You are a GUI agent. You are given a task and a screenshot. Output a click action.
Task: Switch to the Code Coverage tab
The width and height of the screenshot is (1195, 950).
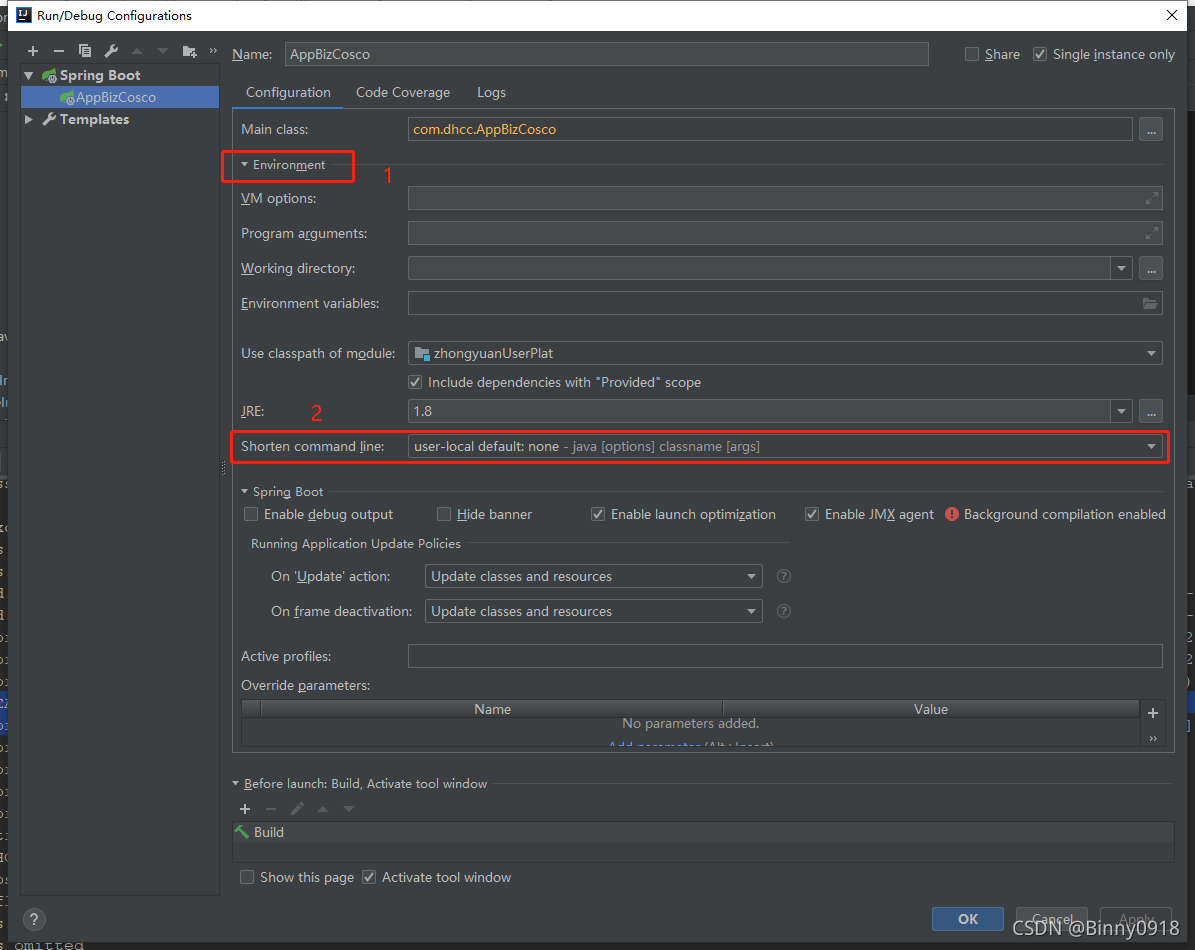click(402, 92)
